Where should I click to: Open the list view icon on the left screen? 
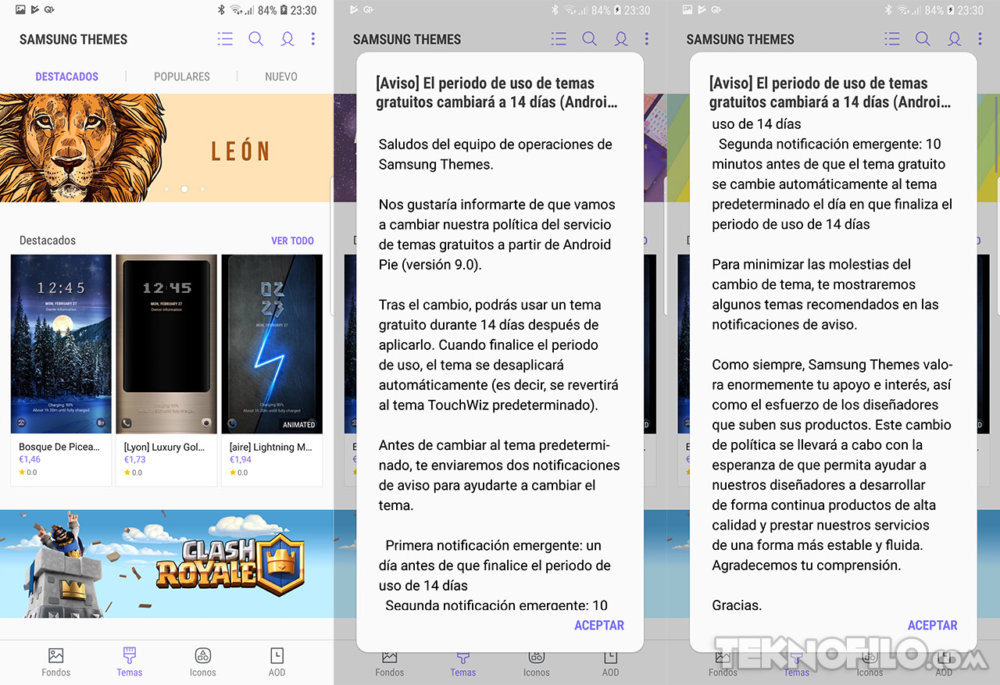pos(225,39)
